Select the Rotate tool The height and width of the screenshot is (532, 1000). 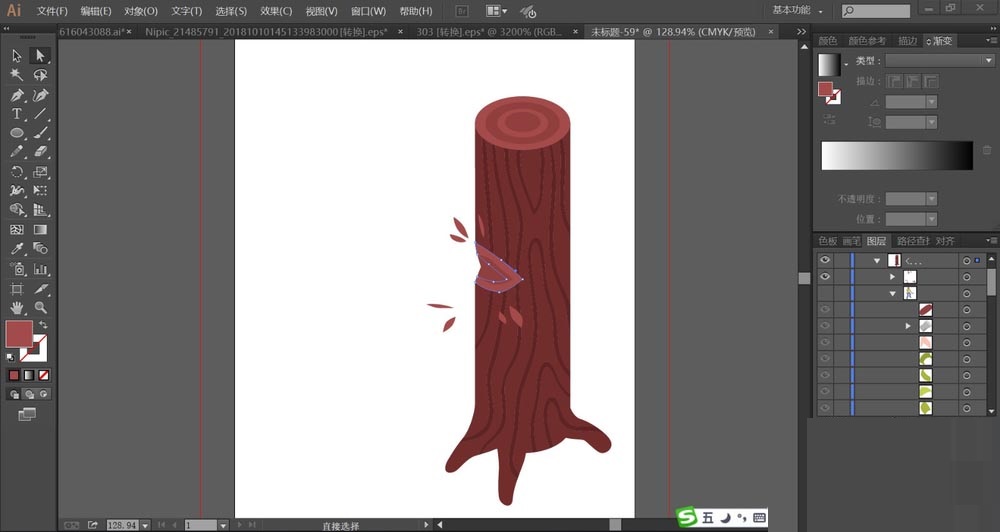pyautogui.click(x=17, y=172)
